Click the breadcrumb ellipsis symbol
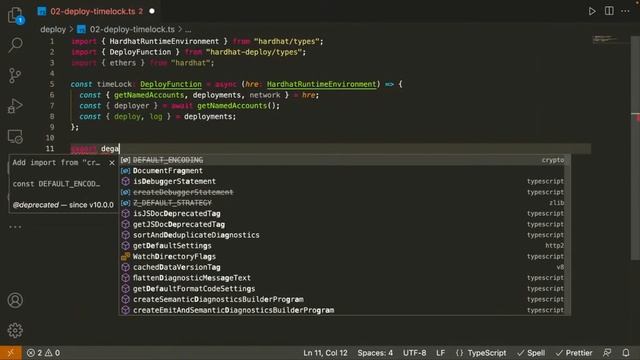This screenshot has height=360, width=640. (x=188, y=30)
